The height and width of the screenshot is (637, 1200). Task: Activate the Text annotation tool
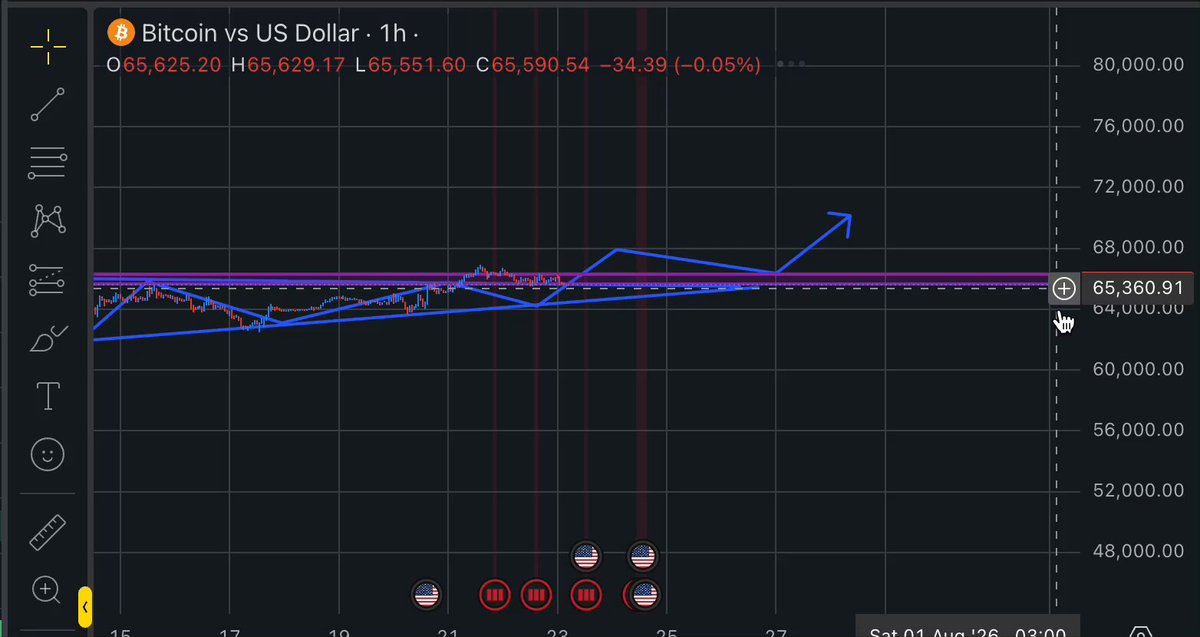47,397
